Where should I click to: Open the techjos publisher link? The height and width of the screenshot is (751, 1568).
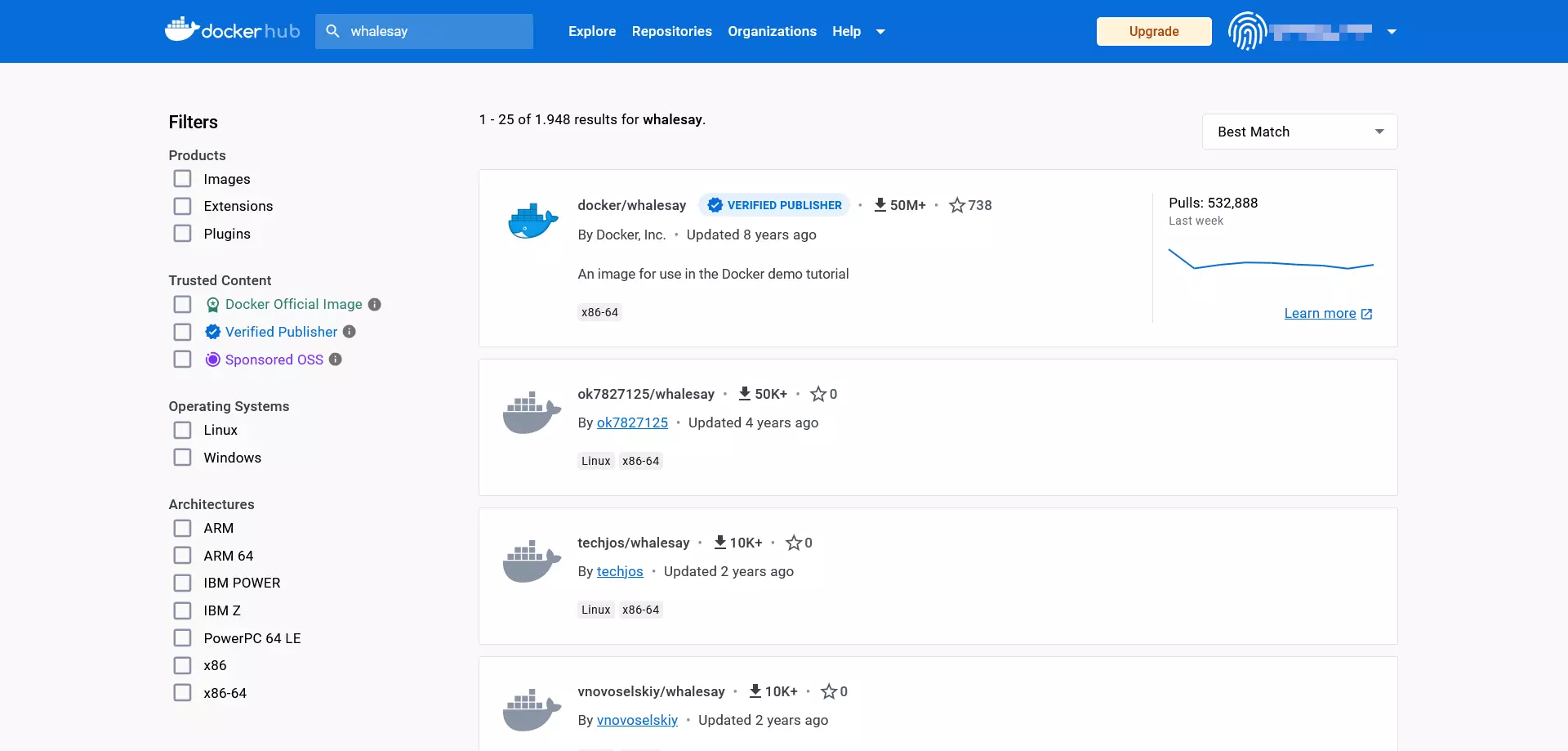tap(620, 571)
